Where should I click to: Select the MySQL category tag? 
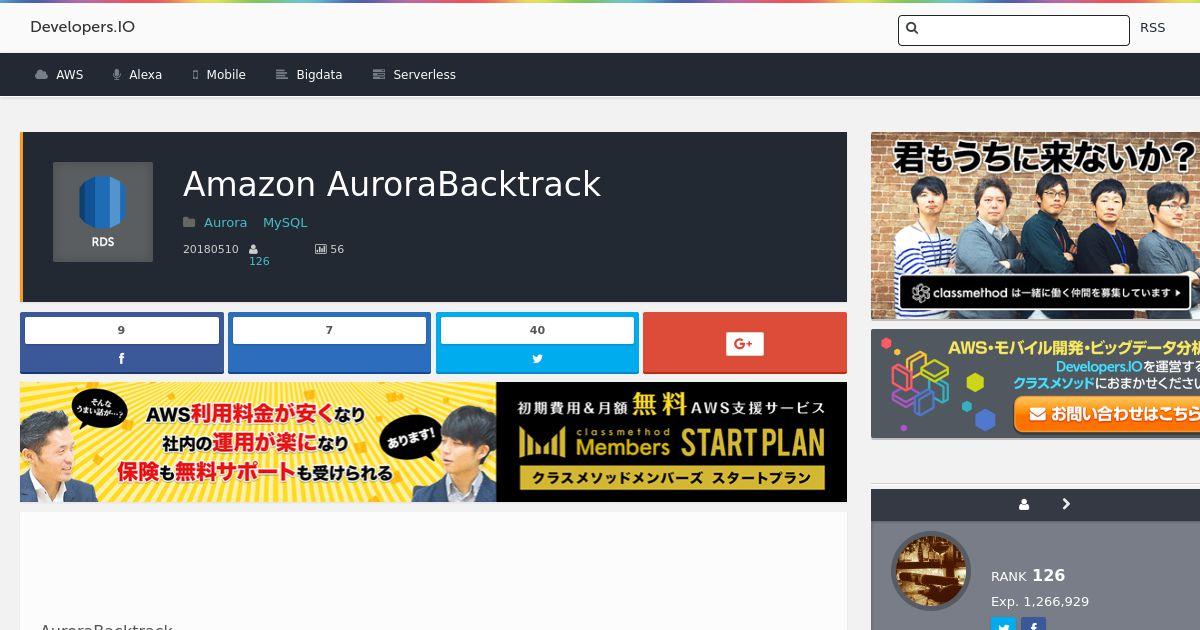click(285, 222)
